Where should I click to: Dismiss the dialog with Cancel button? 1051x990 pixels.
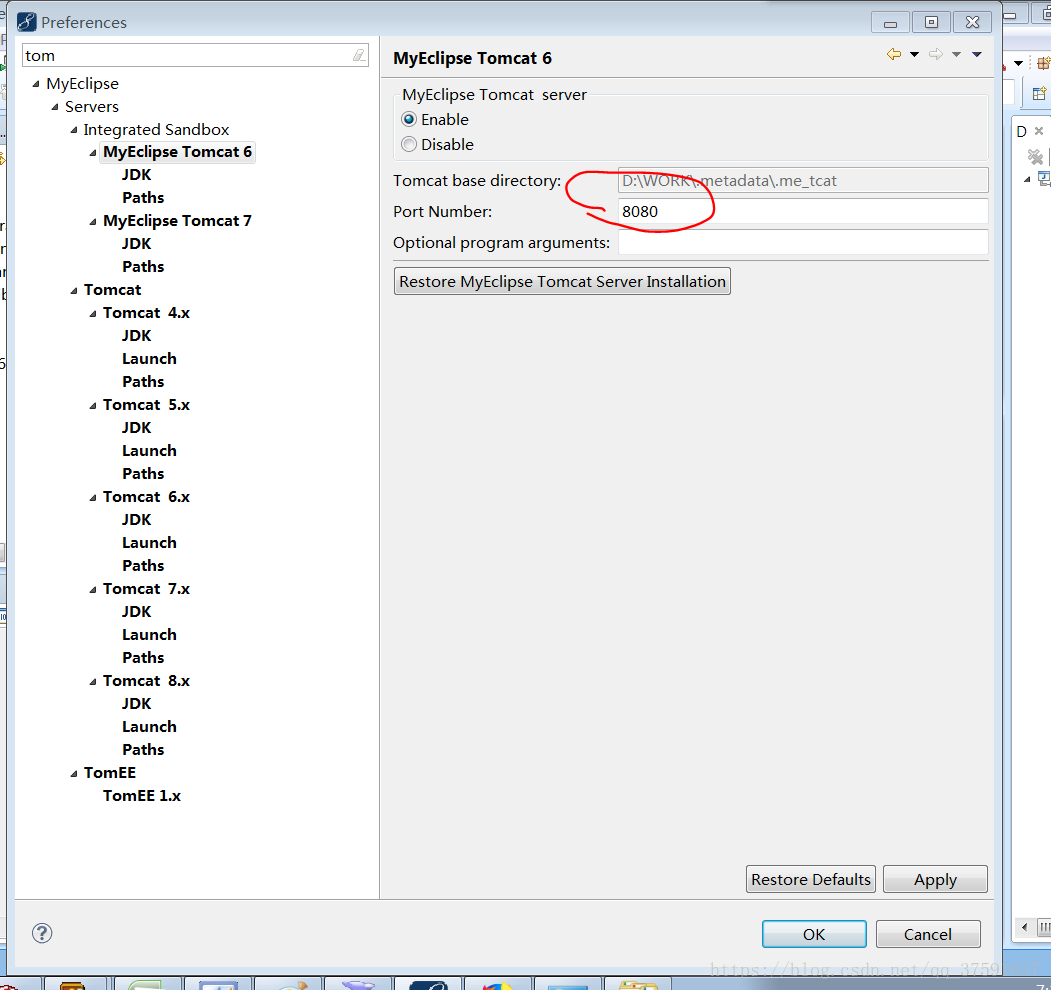pyautogui.click(x=928, y=934)
